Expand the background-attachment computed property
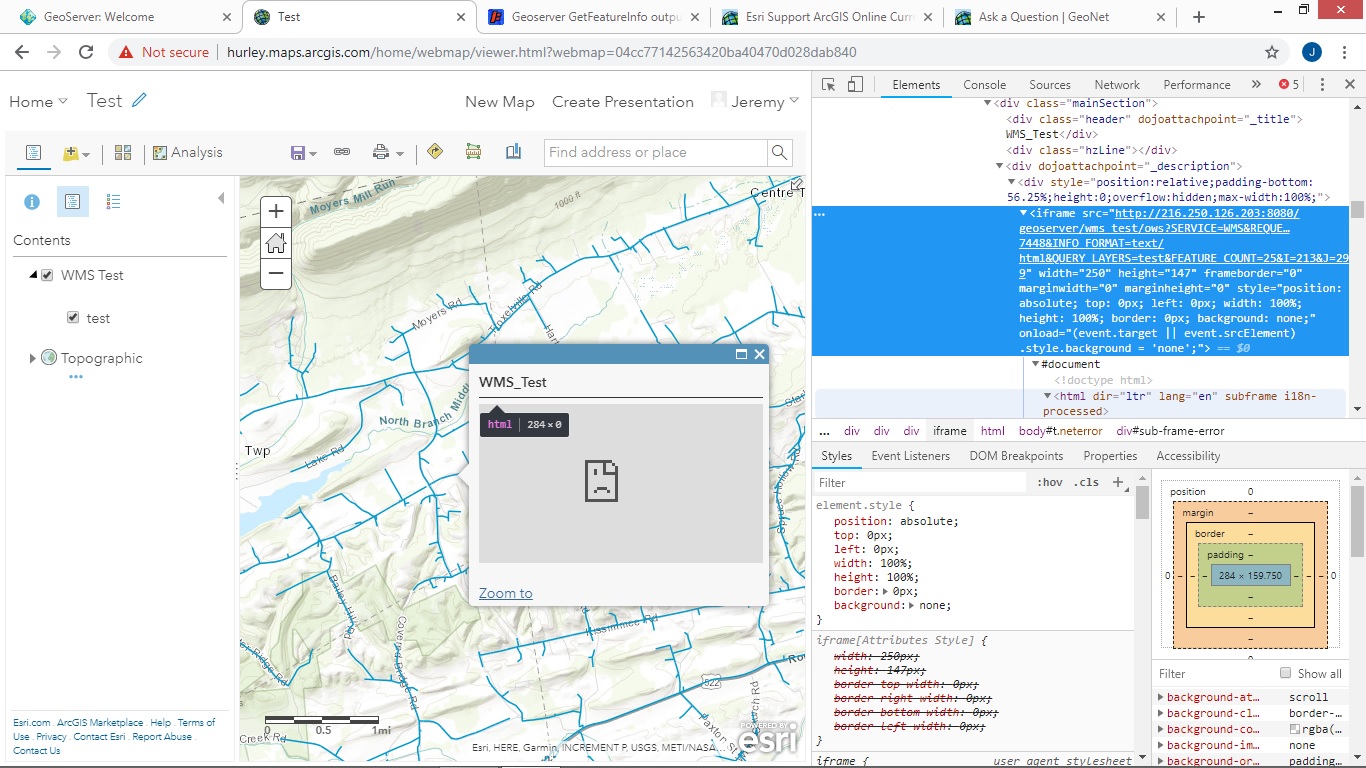The image size is (1366, 768). point(1161,697)
